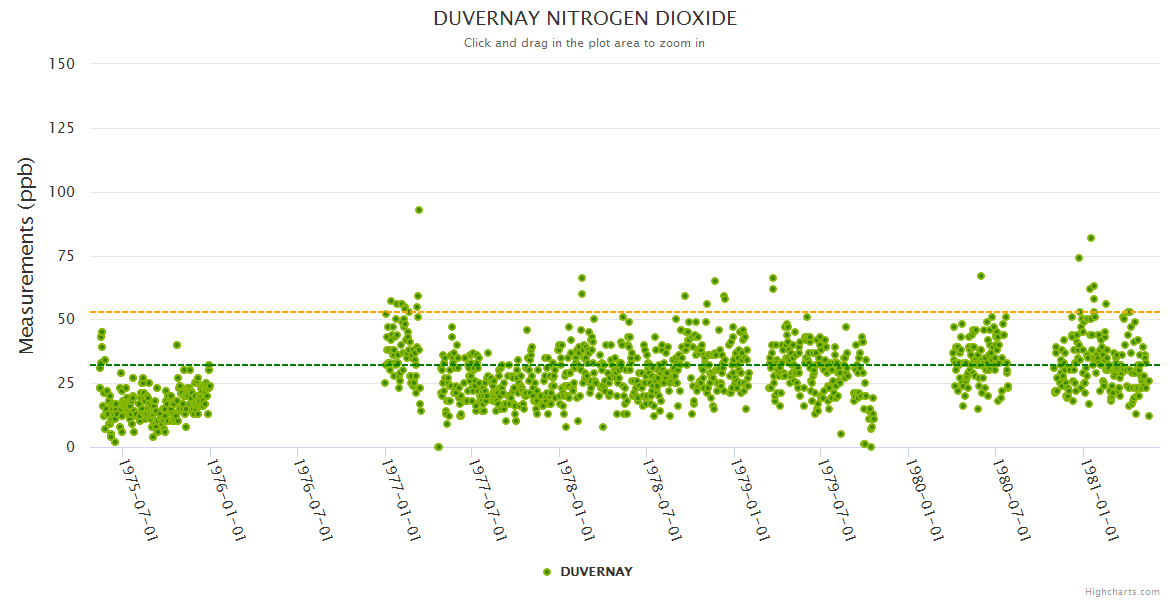
Task: Click the 1978-01-01 x-axis label
Action: coord(575,499)
